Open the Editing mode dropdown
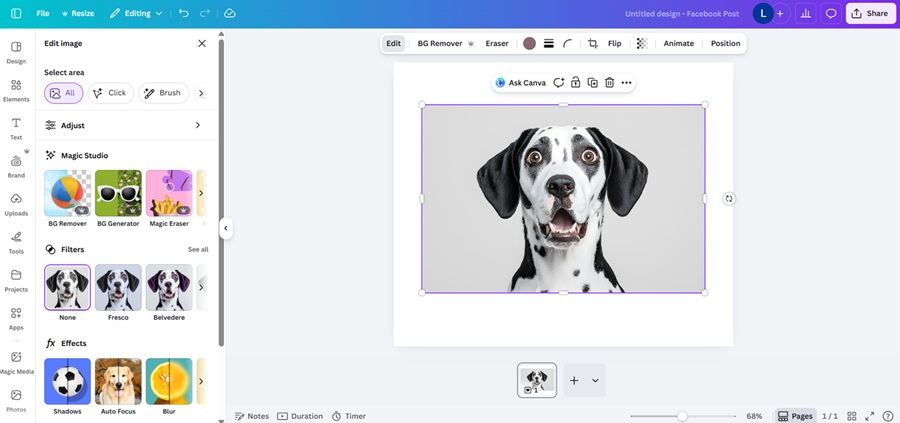 pos(136,13)
